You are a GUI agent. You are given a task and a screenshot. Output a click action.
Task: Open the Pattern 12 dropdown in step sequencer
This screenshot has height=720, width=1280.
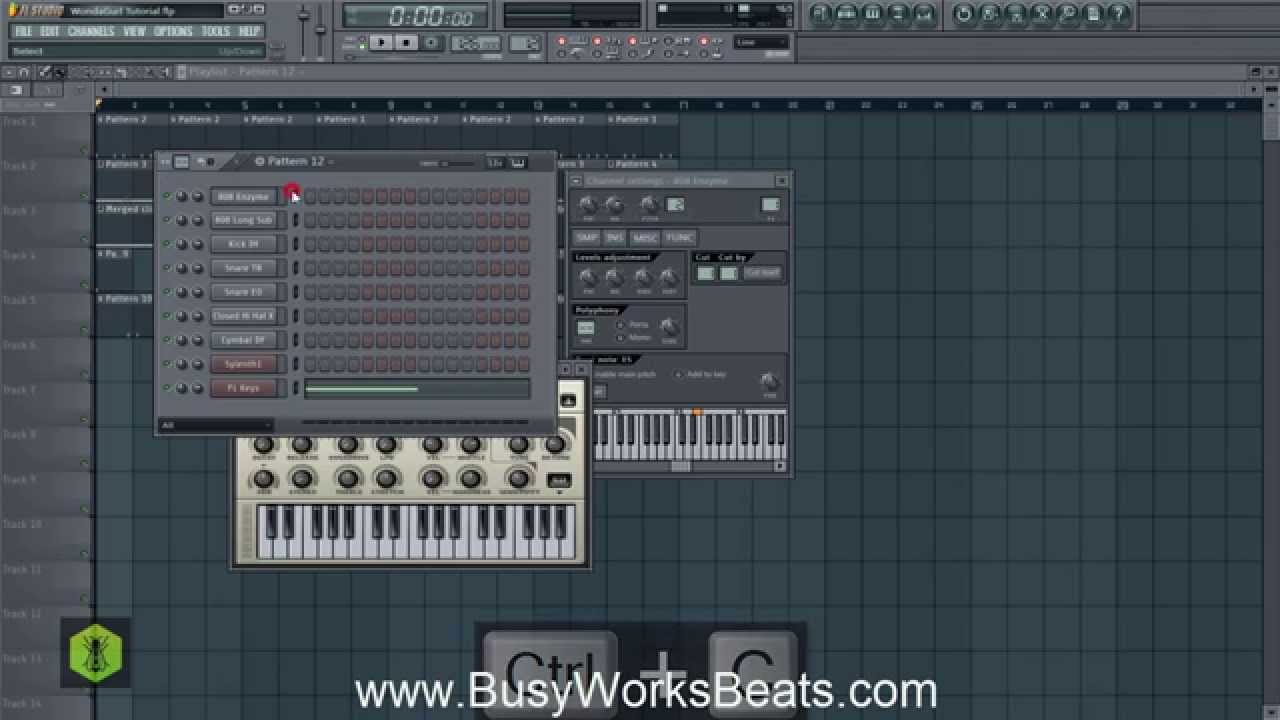(295, 161)
